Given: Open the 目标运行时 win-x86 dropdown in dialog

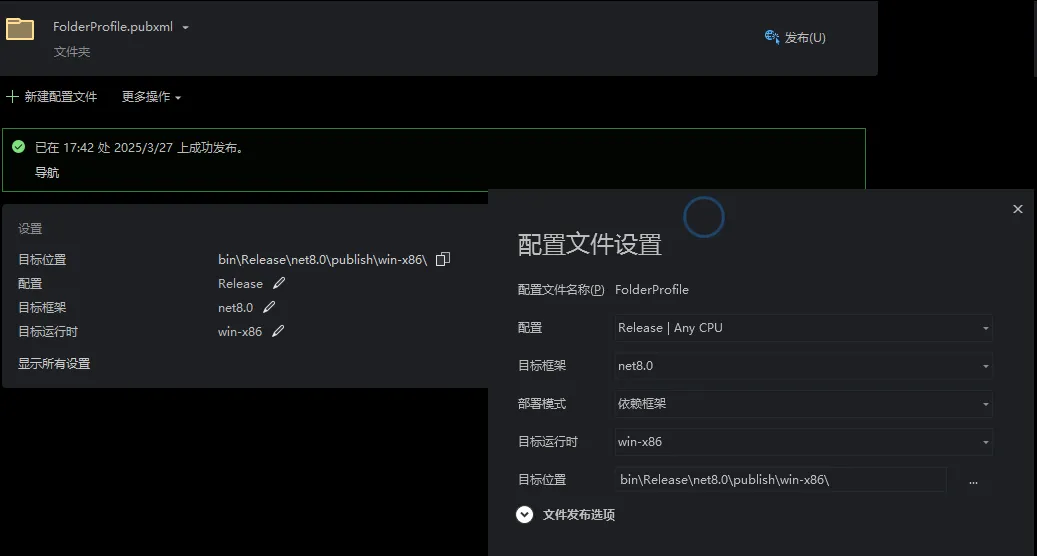Looking at the screenshot, I should click(804, 442).
